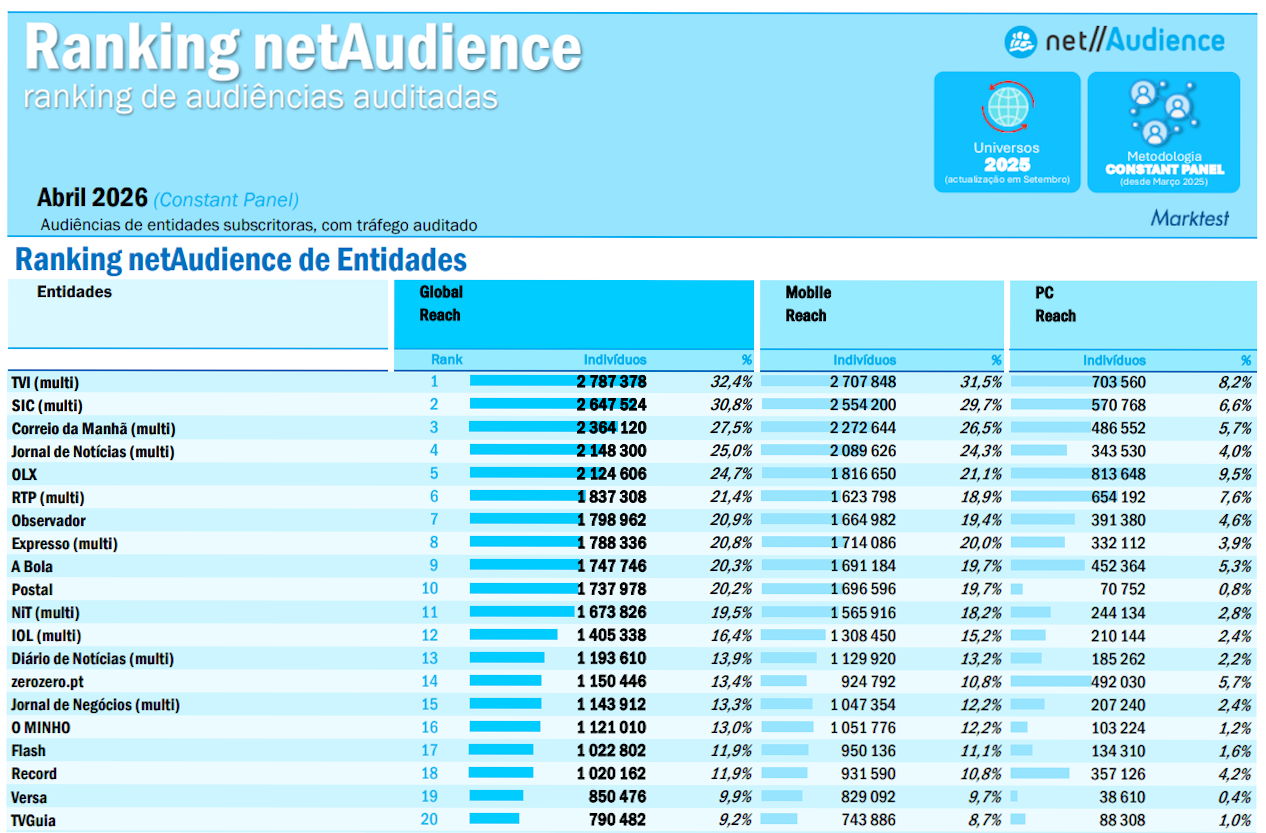Click the global reach value 1 673 826
Viewport: 1266px width, 833px height.
coord(611,612)
